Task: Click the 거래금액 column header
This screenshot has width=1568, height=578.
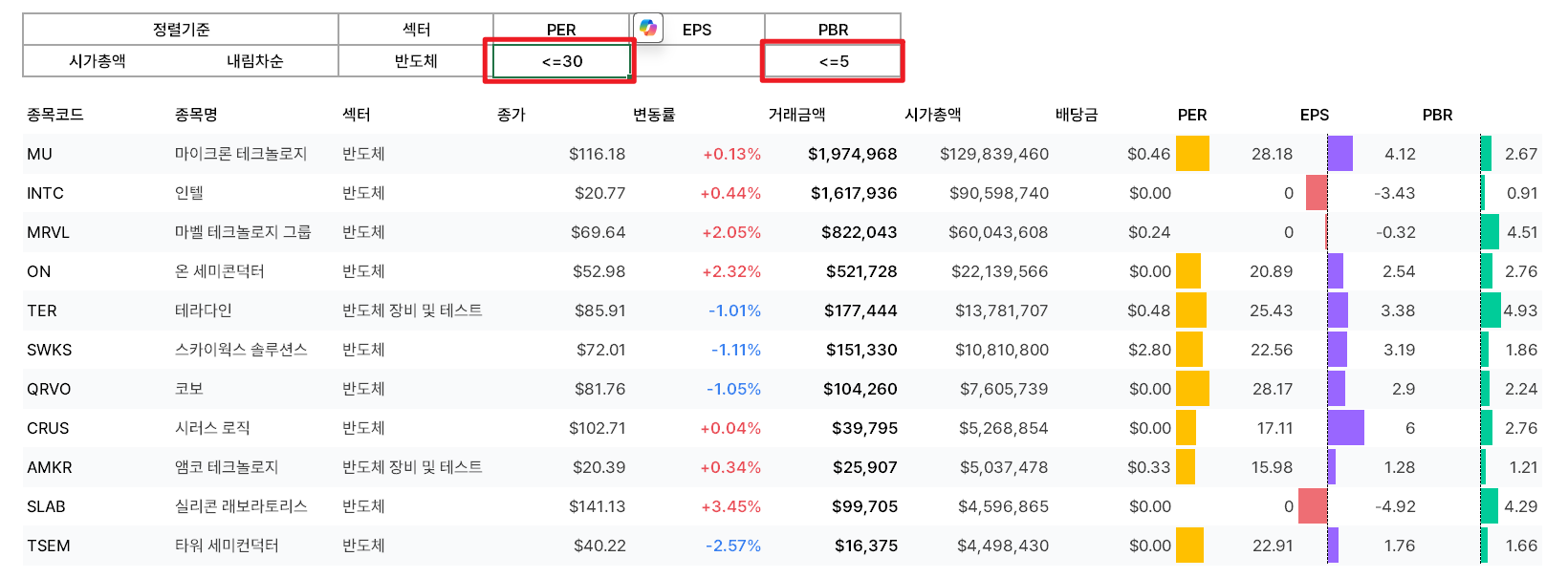Action: [x=798, y=115]
